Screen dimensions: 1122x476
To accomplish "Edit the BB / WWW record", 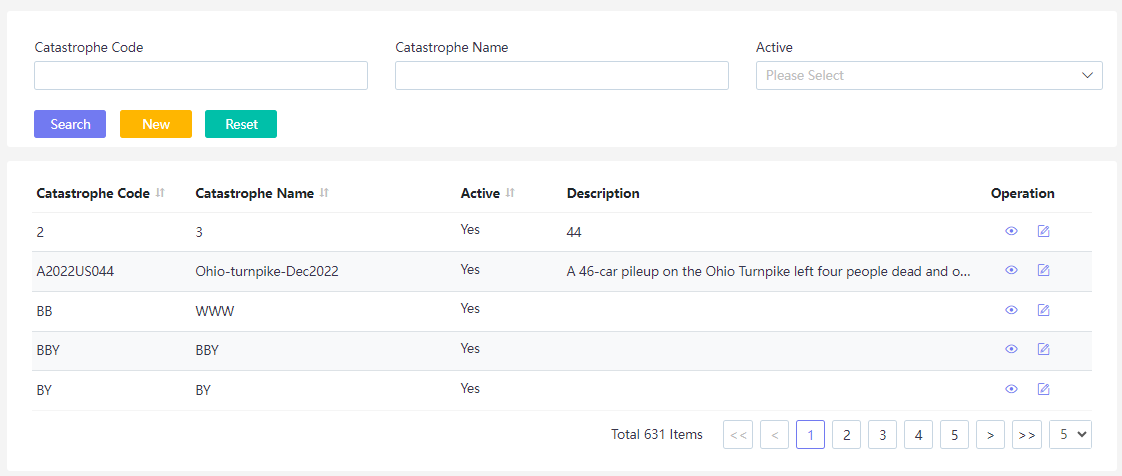I will (x=1043, y=310).
